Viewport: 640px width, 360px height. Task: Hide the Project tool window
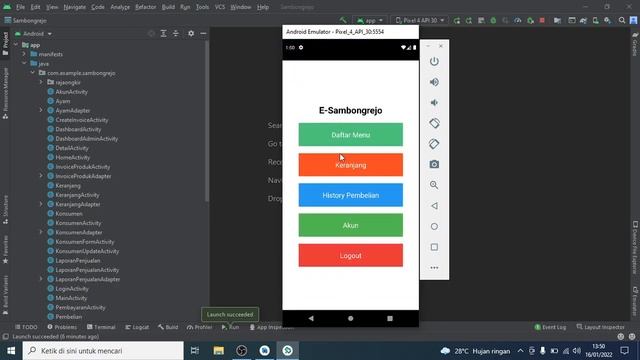pyautogui.click(x=203, y=33)
